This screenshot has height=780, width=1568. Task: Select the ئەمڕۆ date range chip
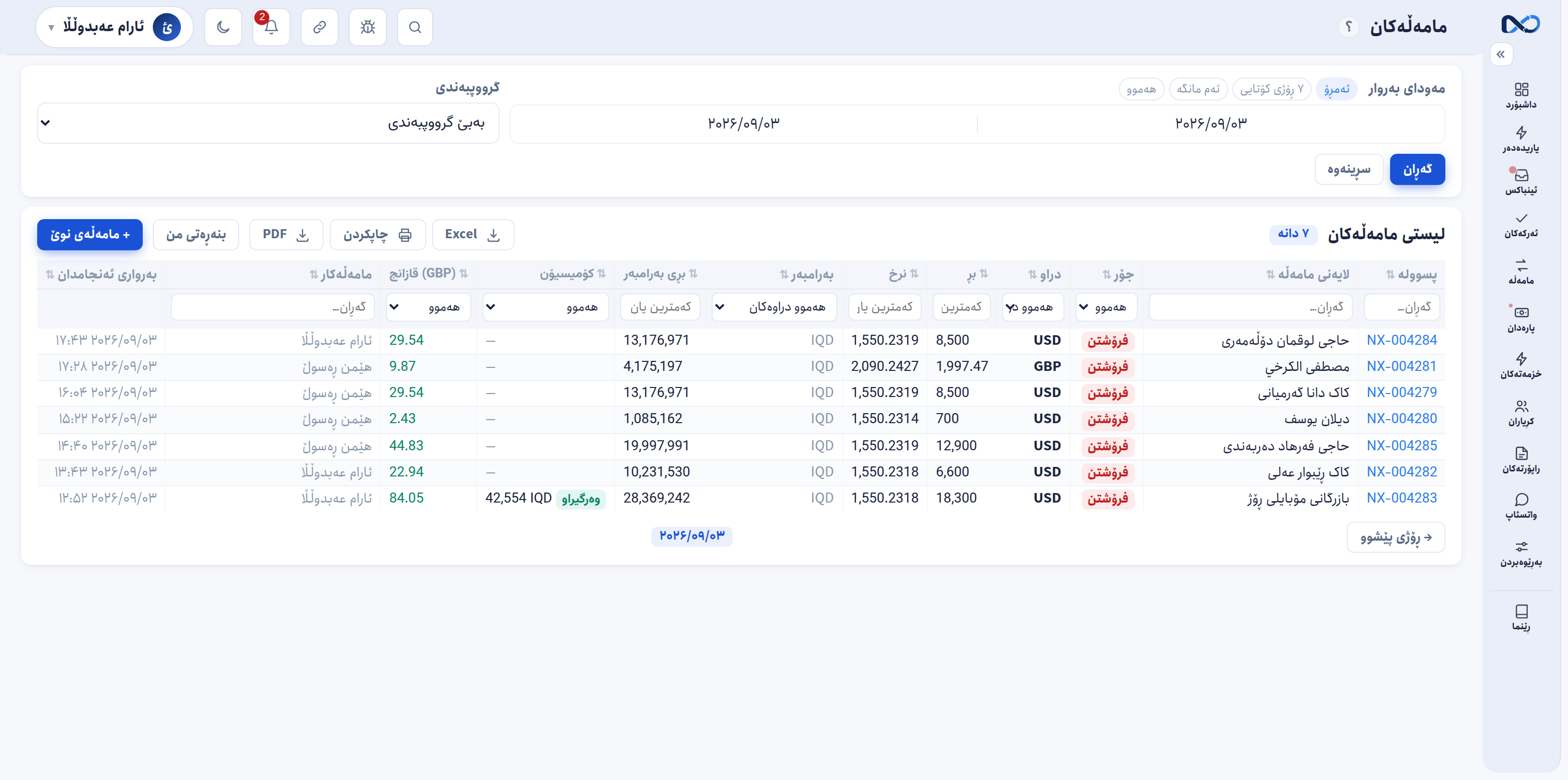(1336, 89)
